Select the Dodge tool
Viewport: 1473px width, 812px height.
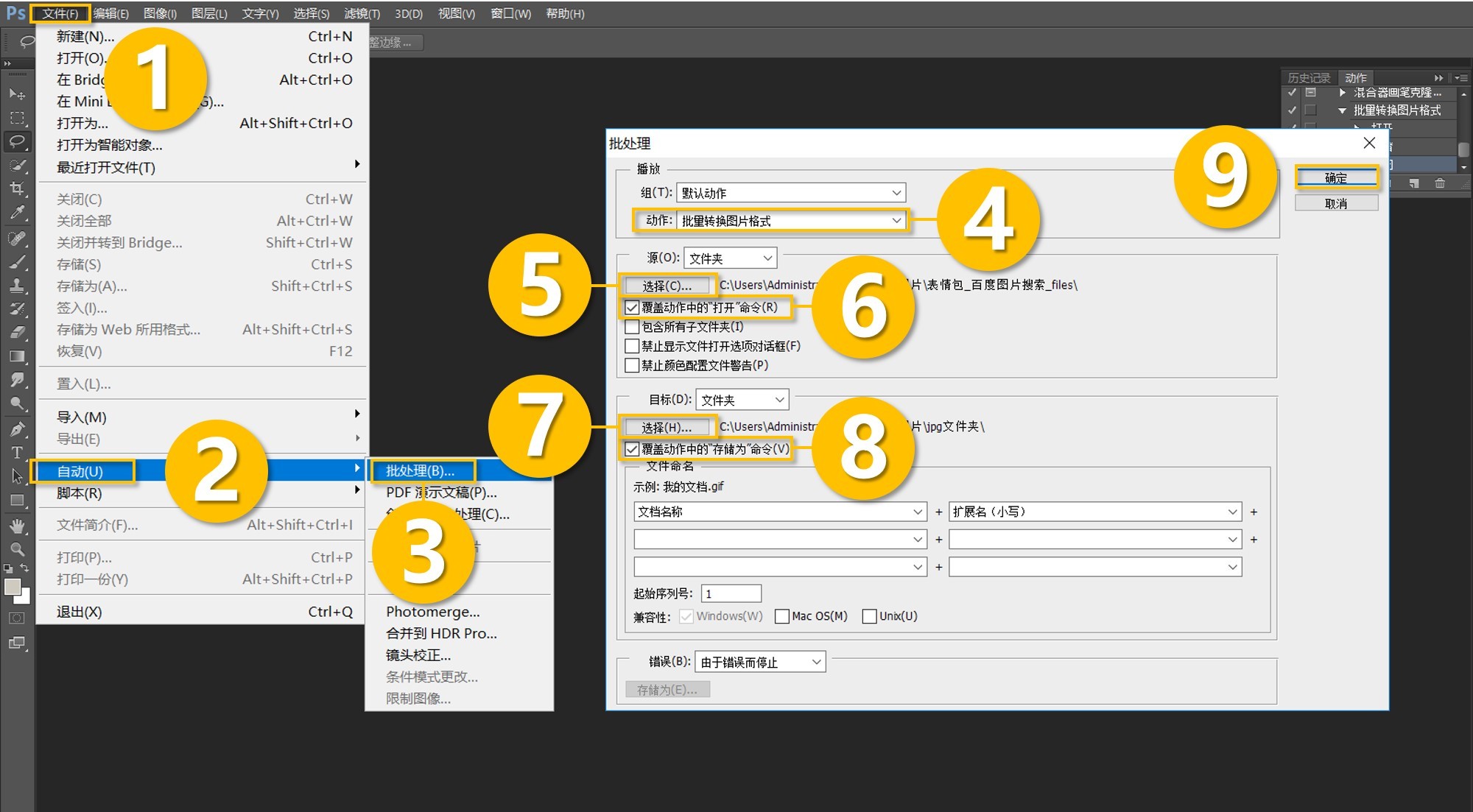[x=17, y=403]
